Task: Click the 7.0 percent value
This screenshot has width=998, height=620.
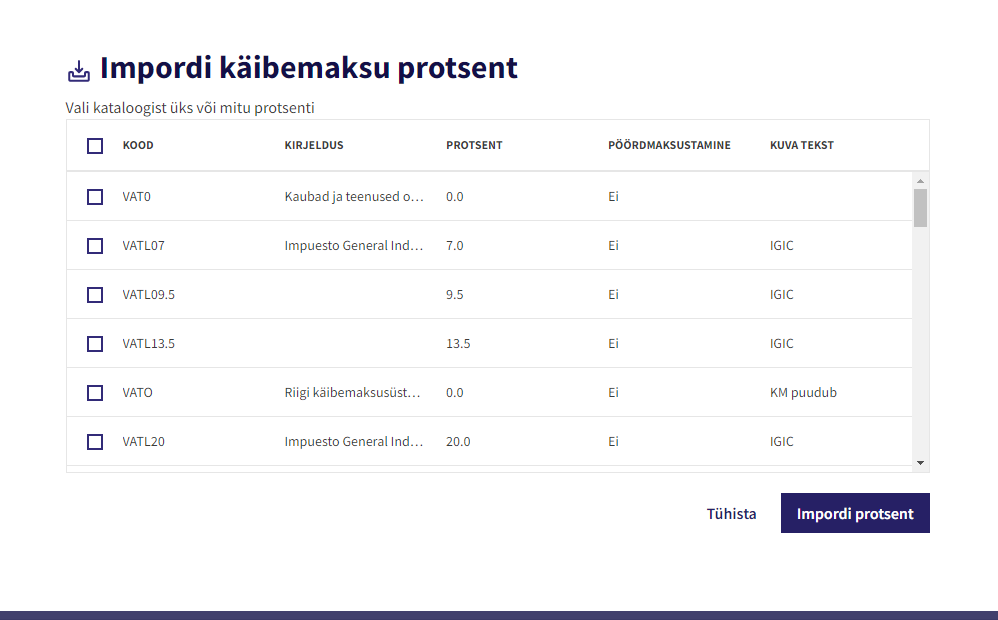Action: pyautogui.click(x=454, y=246)
